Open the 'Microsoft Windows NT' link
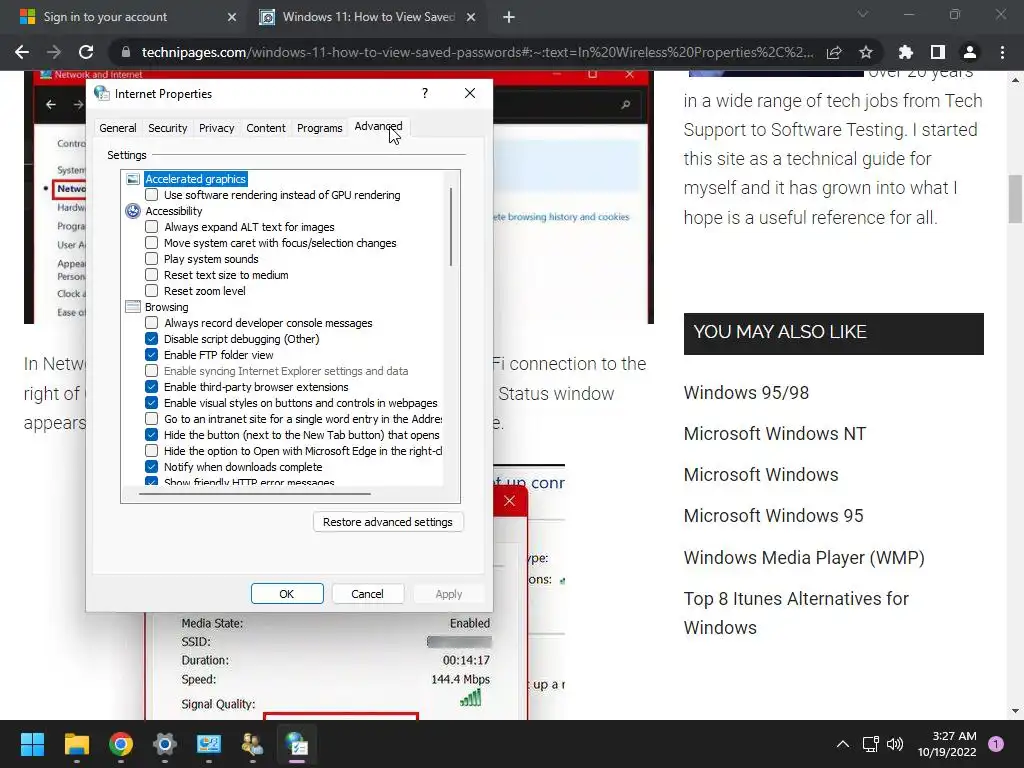 [775, 434]
